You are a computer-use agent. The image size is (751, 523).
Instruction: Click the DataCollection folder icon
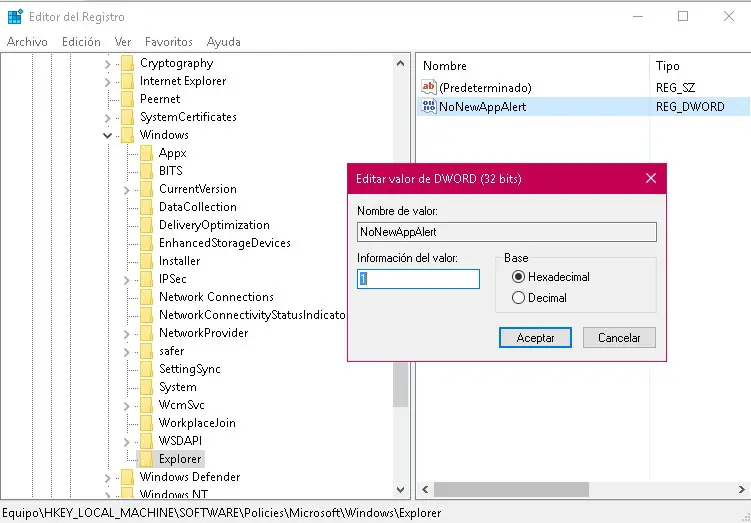(x=147, y=207)
